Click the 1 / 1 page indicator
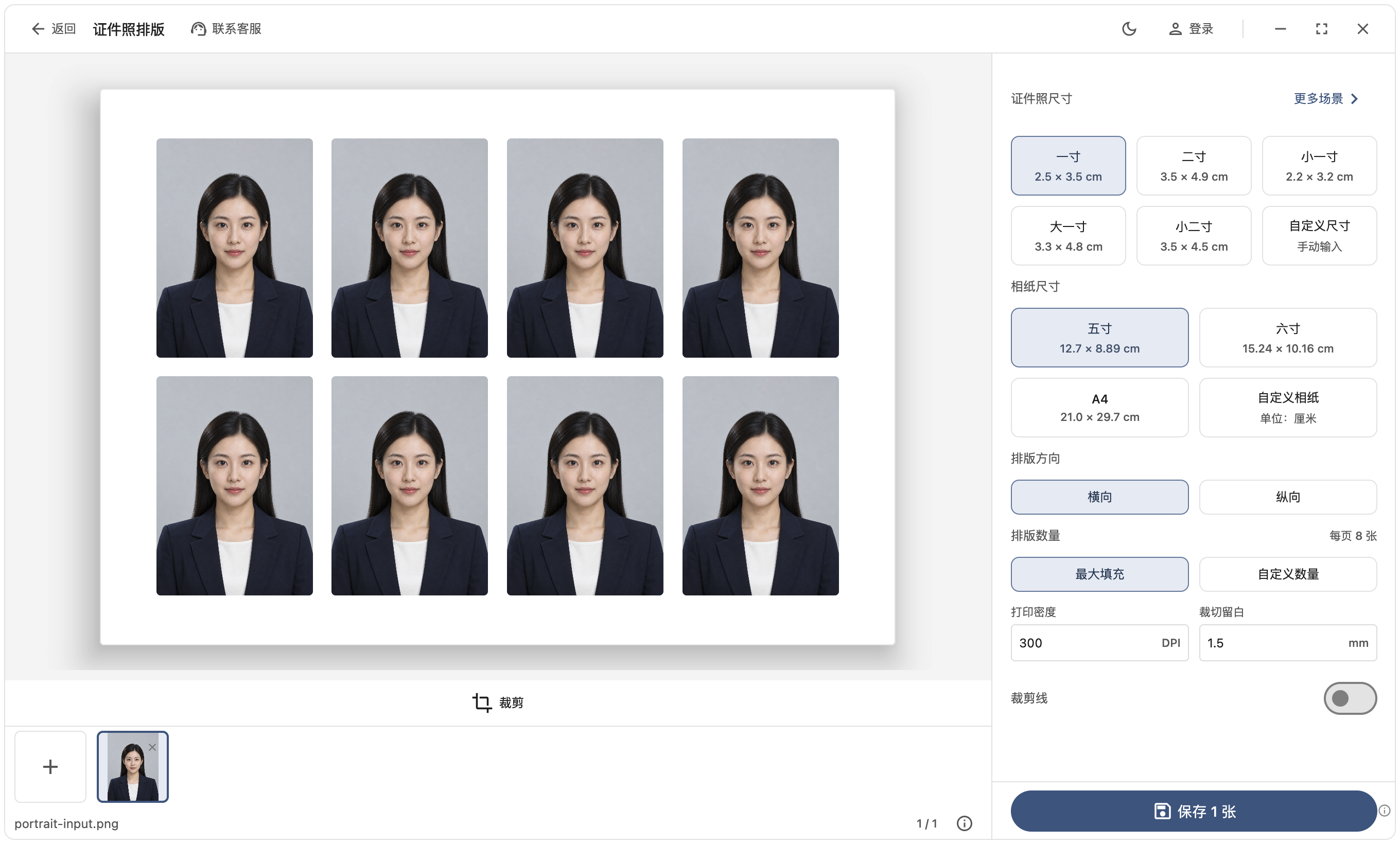This screenshot has width=1400, height=844. (926, 823)
